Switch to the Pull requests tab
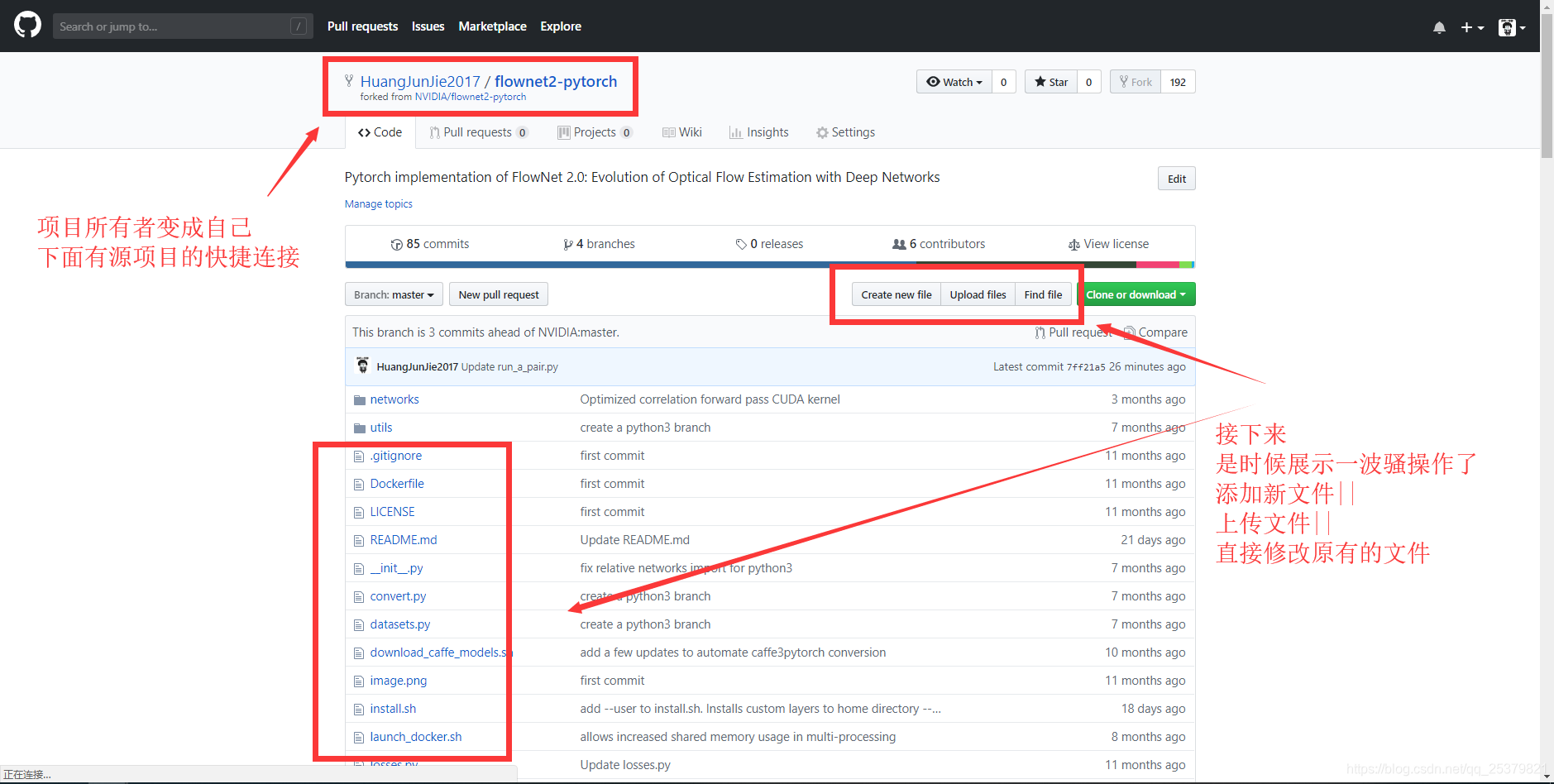The width and height of the screenshot is (1554, 784). coord(478,132)
